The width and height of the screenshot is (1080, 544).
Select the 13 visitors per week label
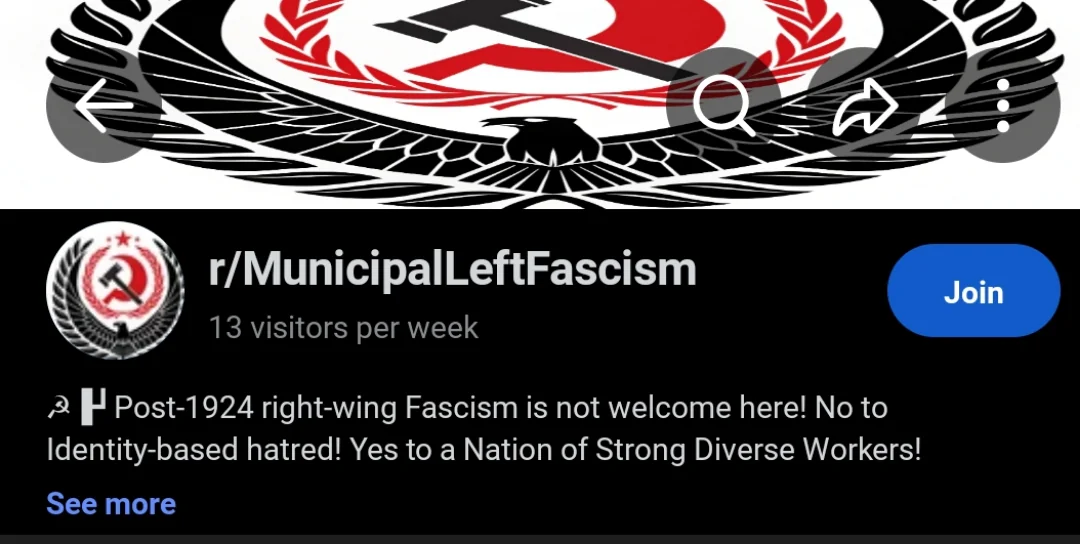click(343, 328)
